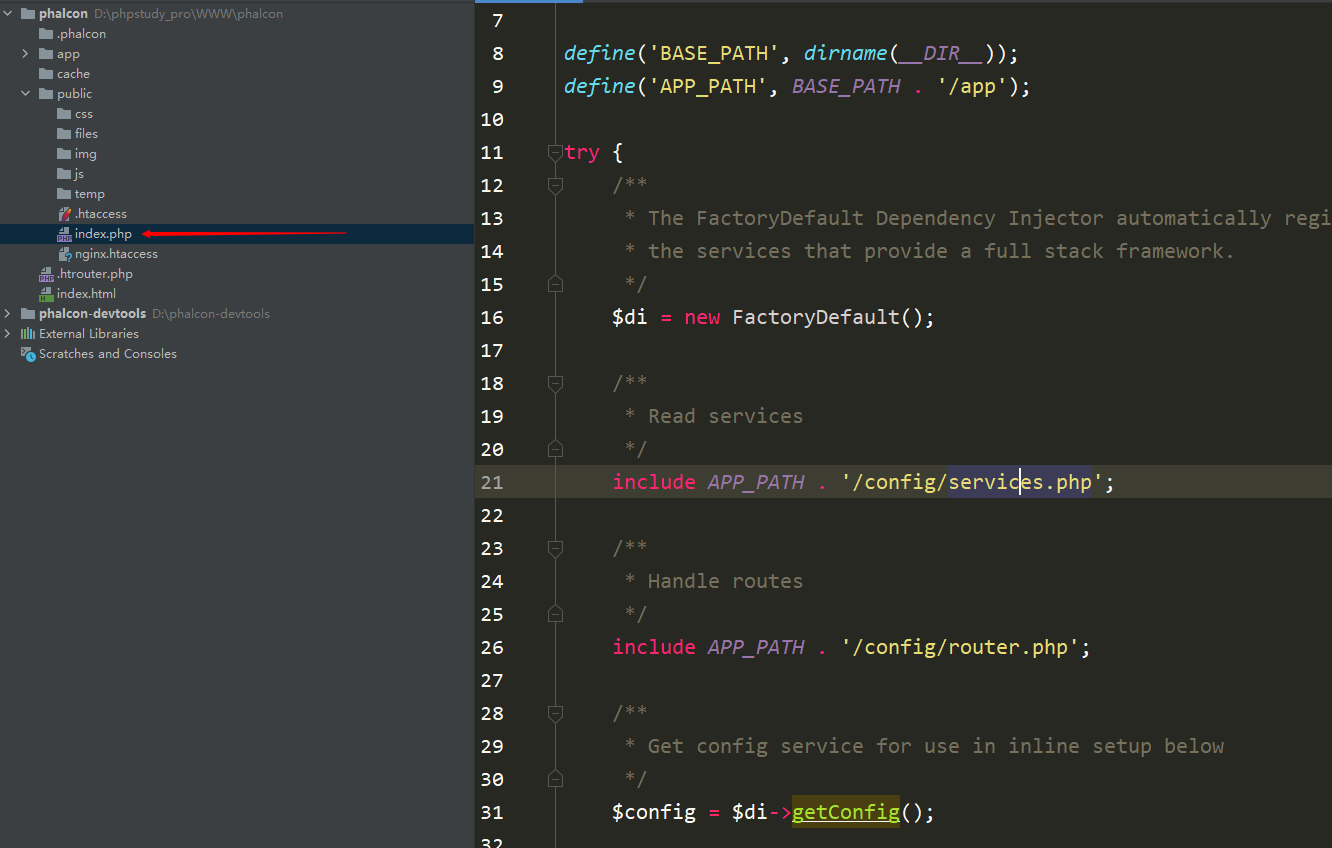1332x848 pixels.
Task: Click the FactoryDefault class name on line 16
Action: (x=816, y=317)
